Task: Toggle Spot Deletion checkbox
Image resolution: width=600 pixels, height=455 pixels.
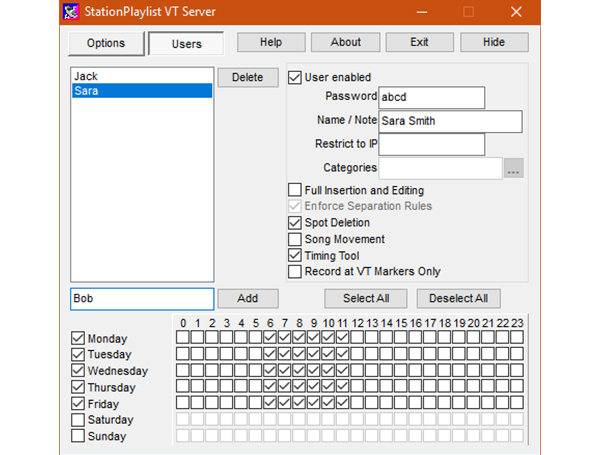Action: pyautogui.click(x=295, y=223)
